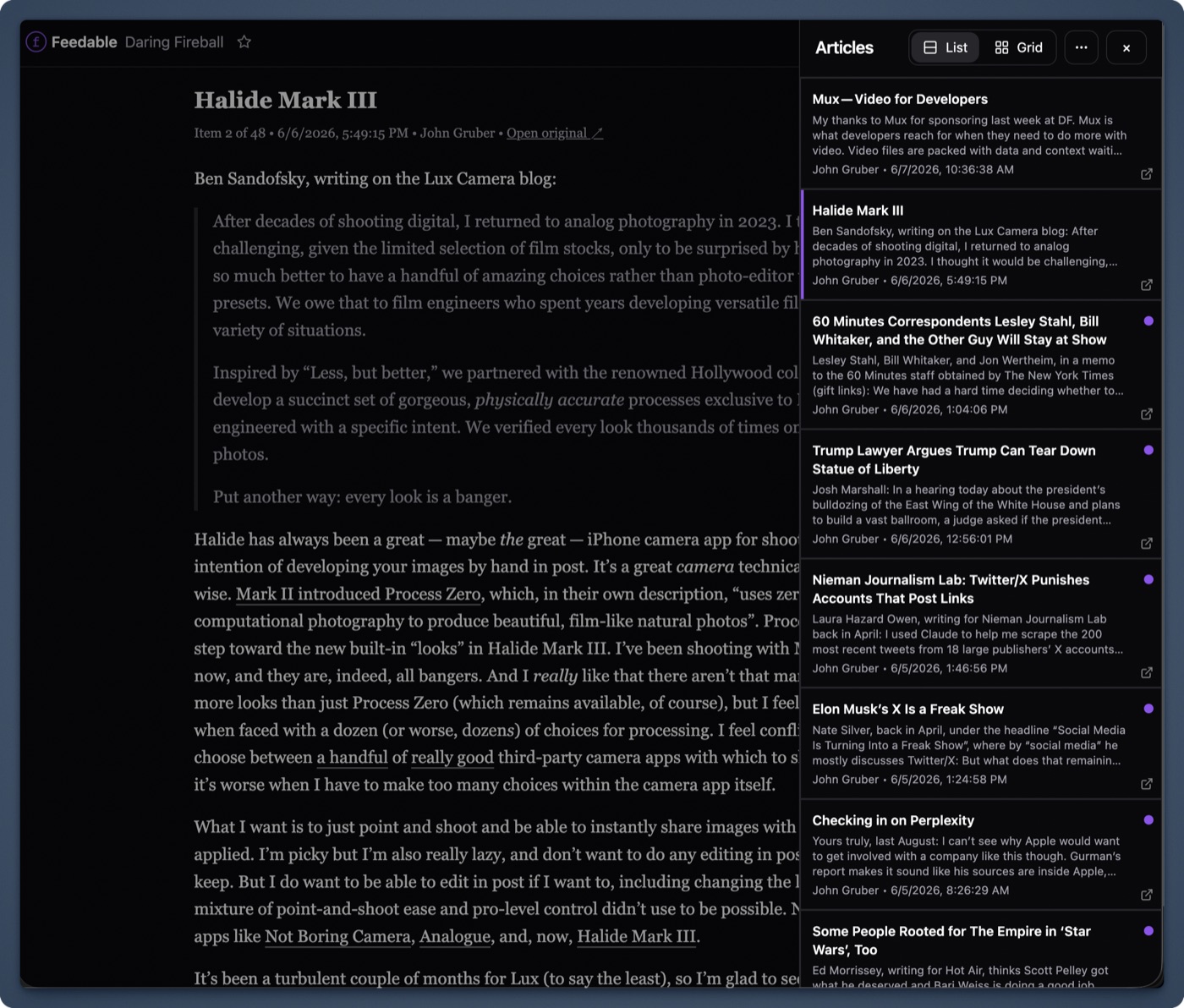Toggle unread dot on 60 Minutes article
1184x1008 pixels.
1148,321
